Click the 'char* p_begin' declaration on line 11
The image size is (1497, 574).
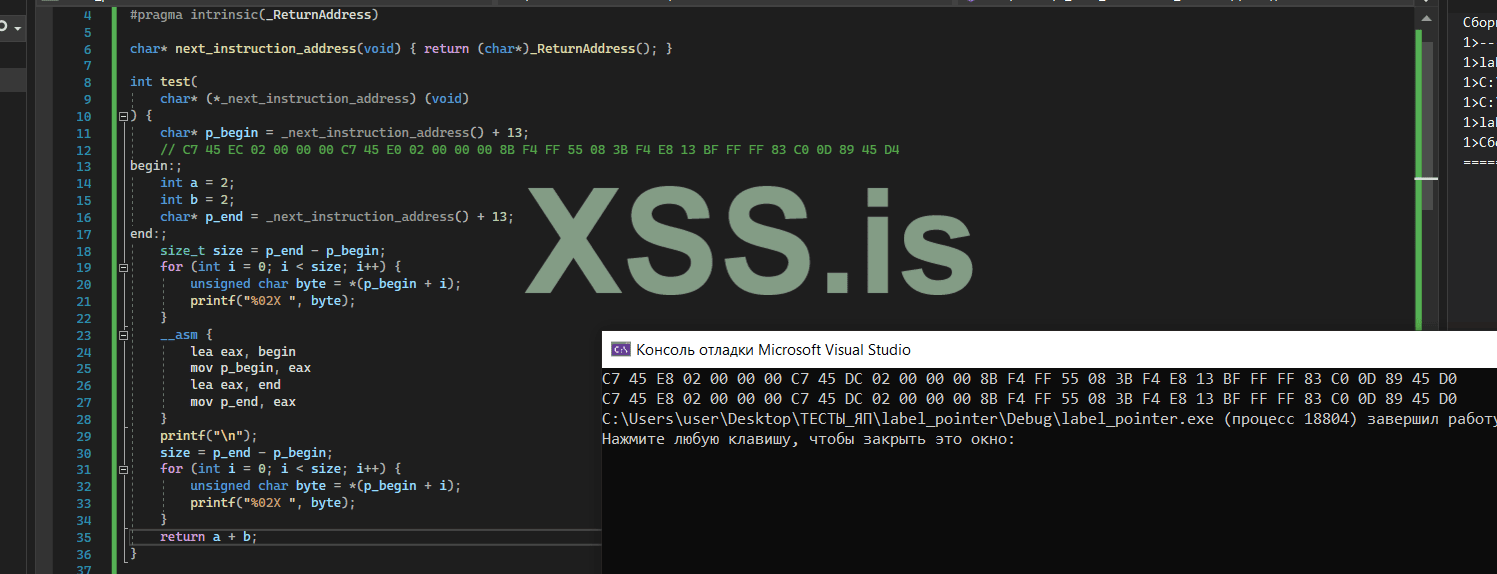click(x=344, y=133)
